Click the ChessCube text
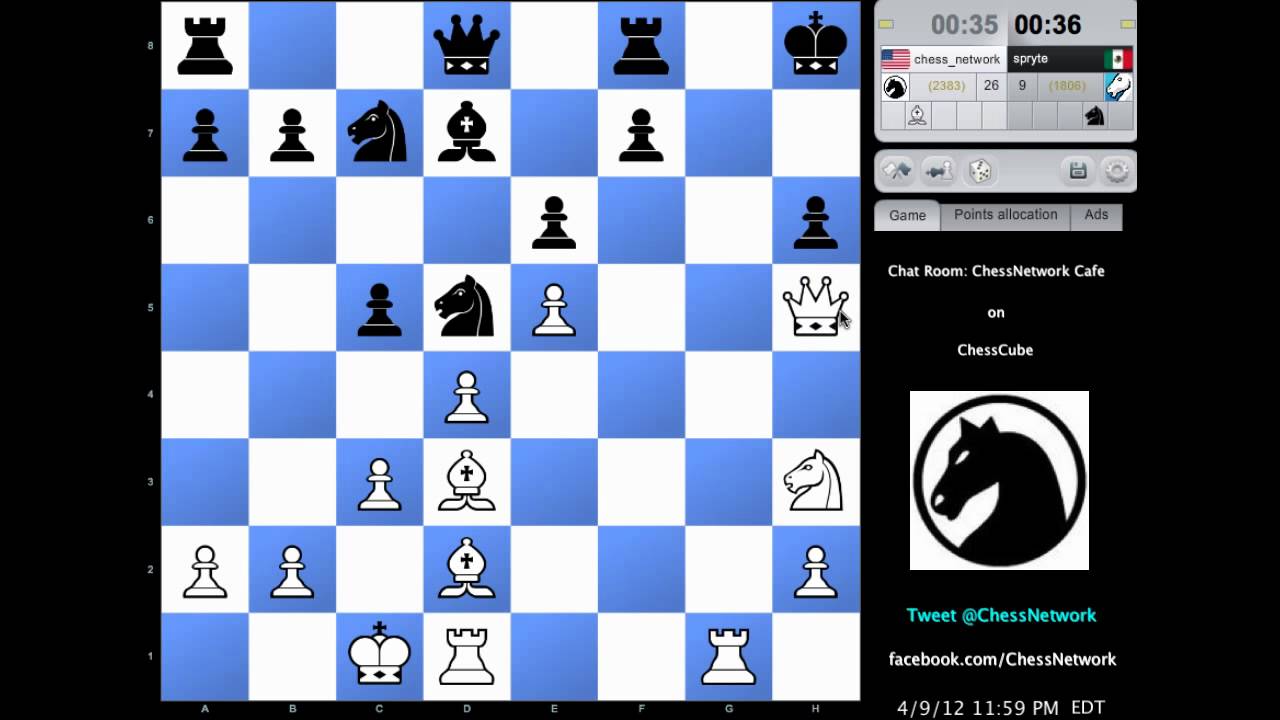This screenshot has width=1280, height=720. pos(995,350)
